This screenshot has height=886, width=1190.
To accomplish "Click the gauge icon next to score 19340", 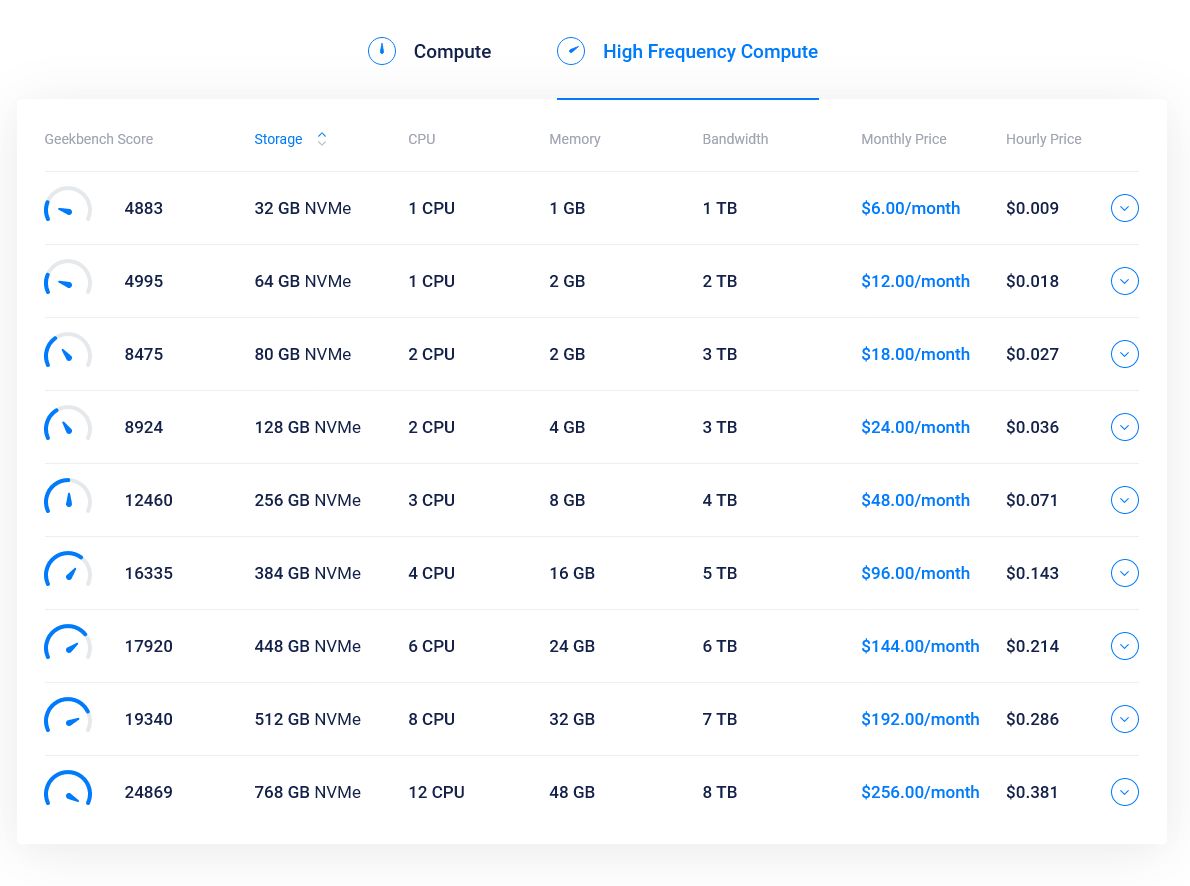I will pos(68,719).
